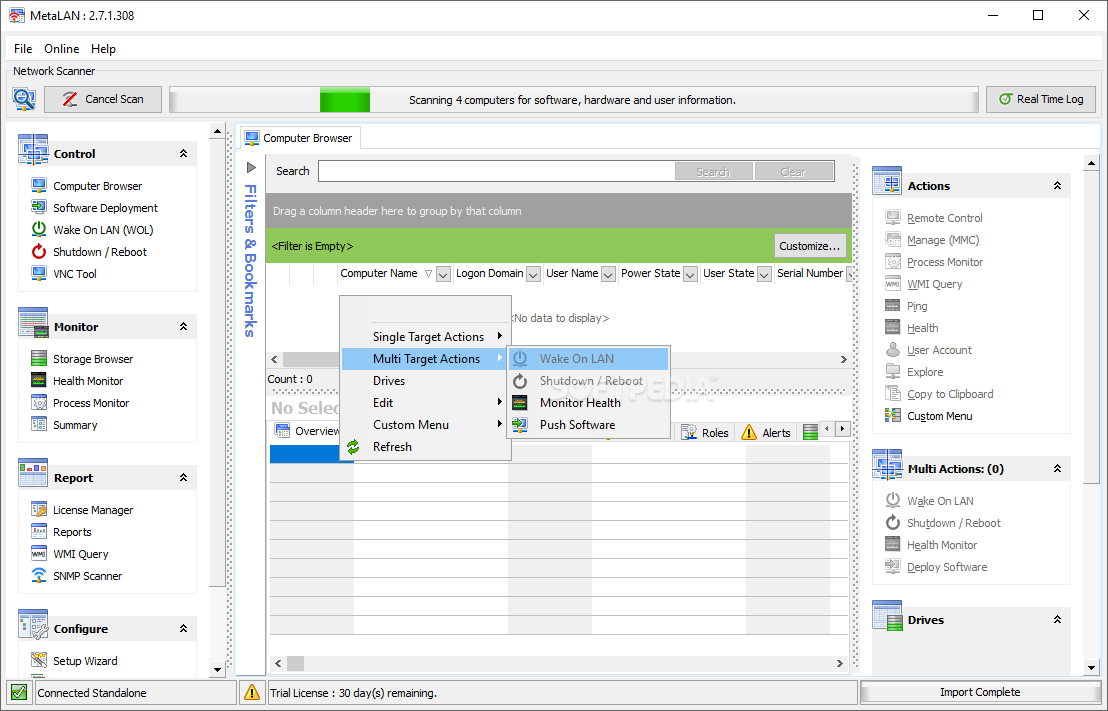Open Summary under Monitor
1108x711 pixels.
click(75, 425)
